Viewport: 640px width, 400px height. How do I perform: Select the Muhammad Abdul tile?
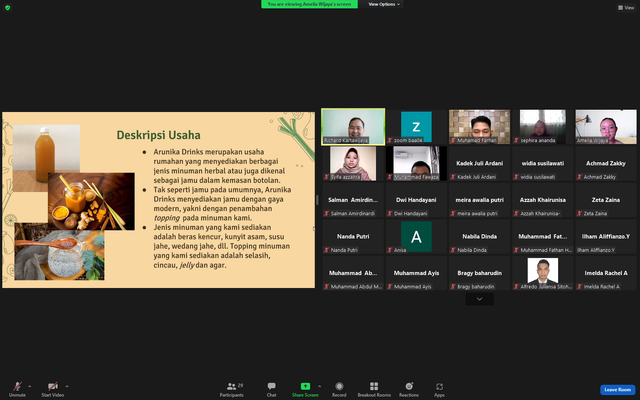tap(353, 273)
